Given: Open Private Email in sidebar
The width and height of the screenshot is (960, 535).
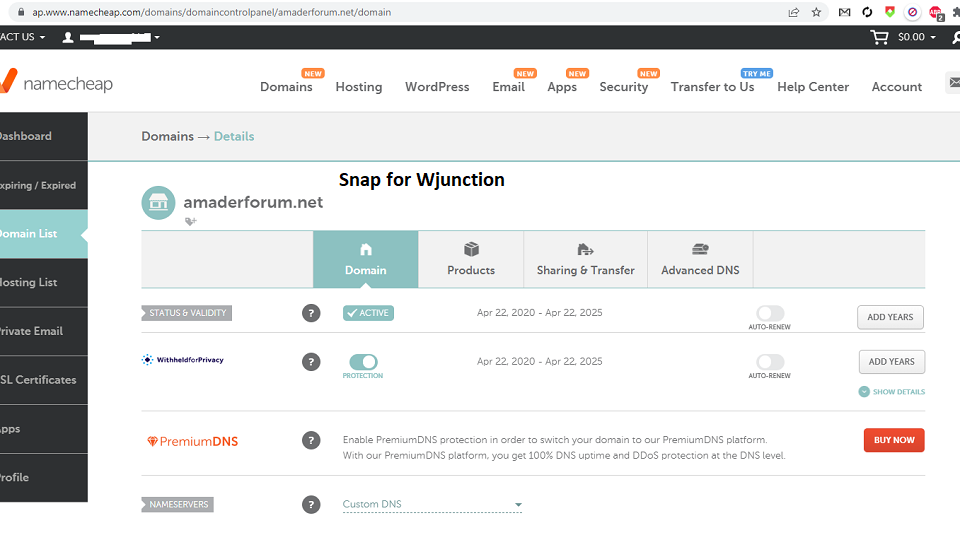Looking at the screenshot, I should (x=43, y=331).
